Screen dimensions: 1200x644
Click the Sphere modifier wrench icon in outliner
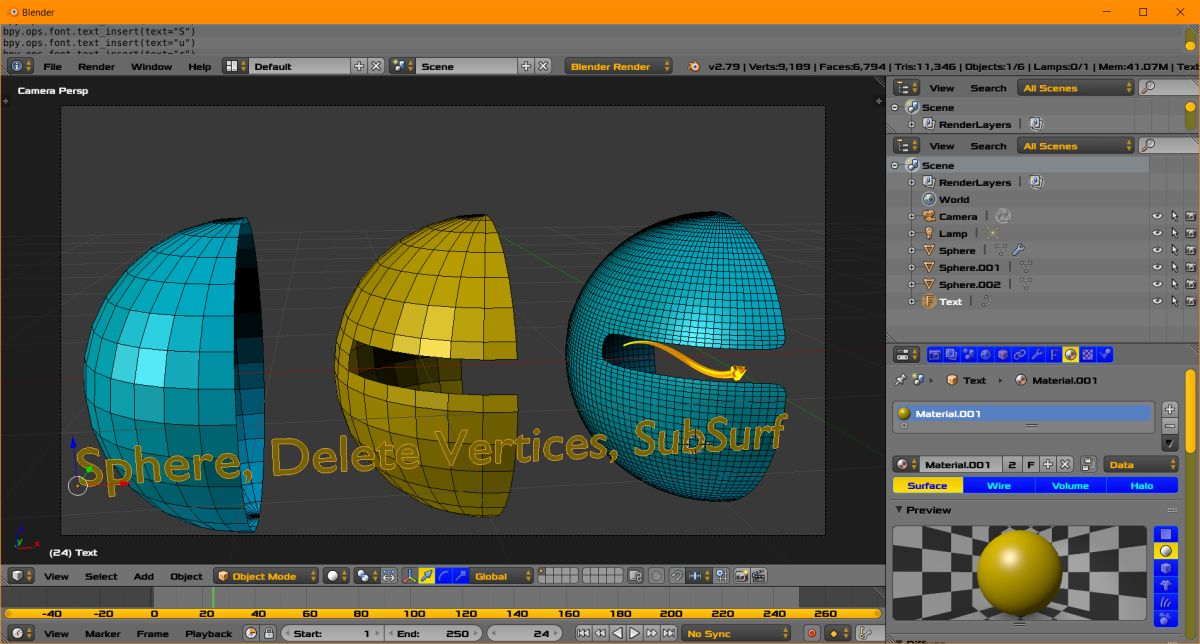(1018, 250)
